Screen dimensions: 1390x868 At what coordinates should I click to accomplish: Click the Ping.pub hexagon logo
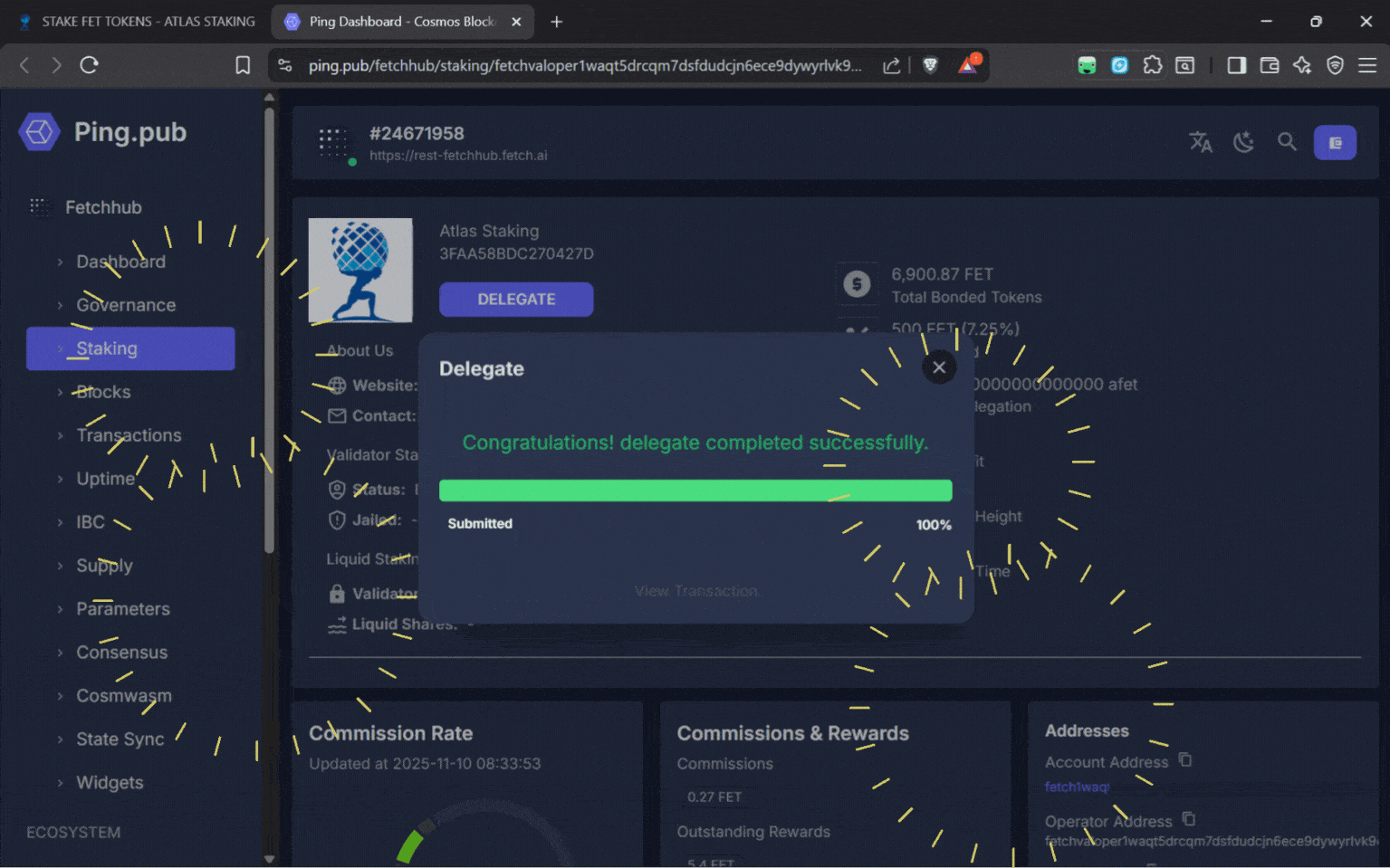39,131
